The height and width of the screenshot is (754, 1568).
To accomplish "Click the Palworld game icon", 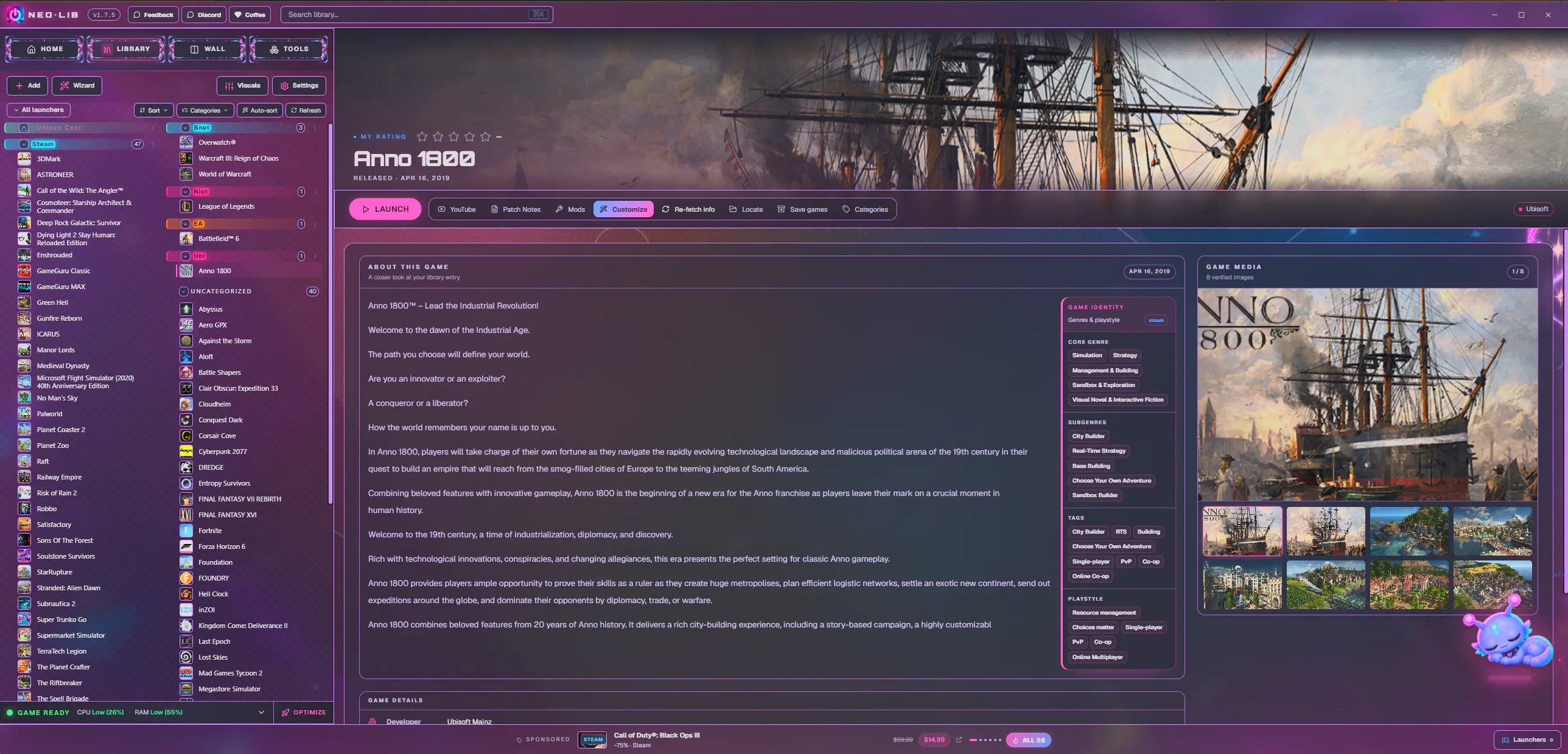I will 24,414.
